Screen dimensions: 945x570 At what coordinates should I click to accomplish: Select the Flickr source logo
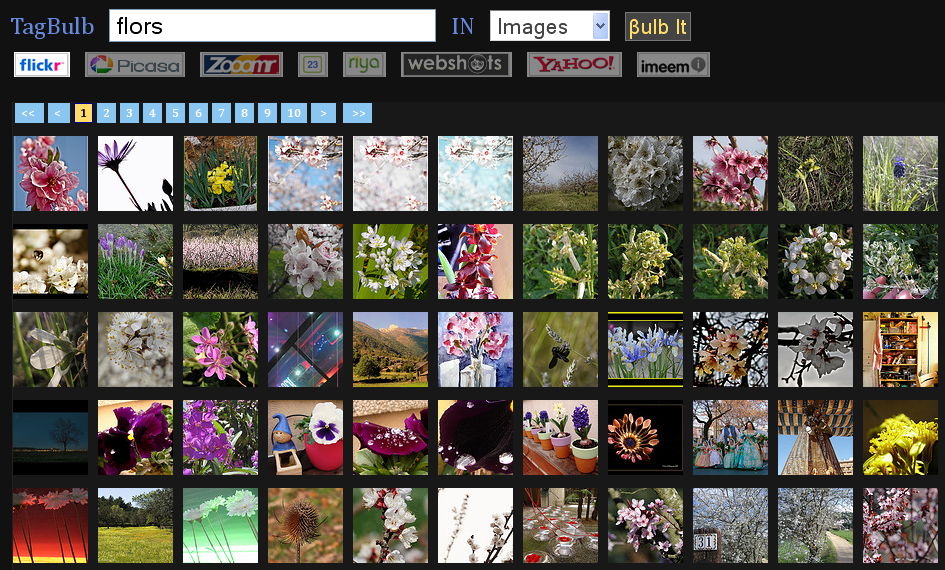(x=42, y=64)
